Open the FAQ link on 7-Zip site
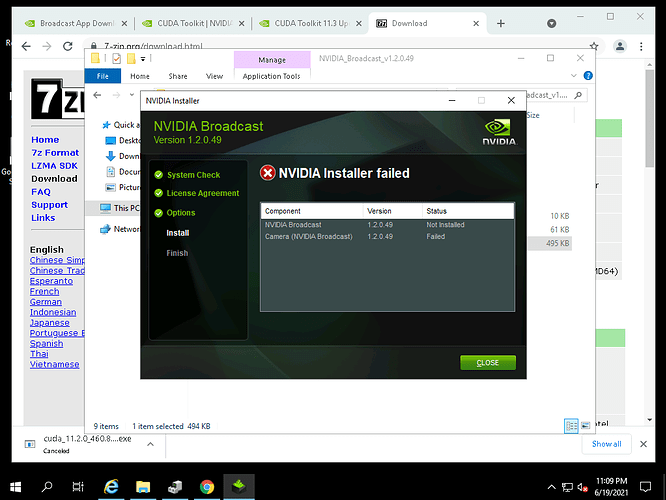Image resolution: width=666 pixels, height=500 pixels. point(41,192)
